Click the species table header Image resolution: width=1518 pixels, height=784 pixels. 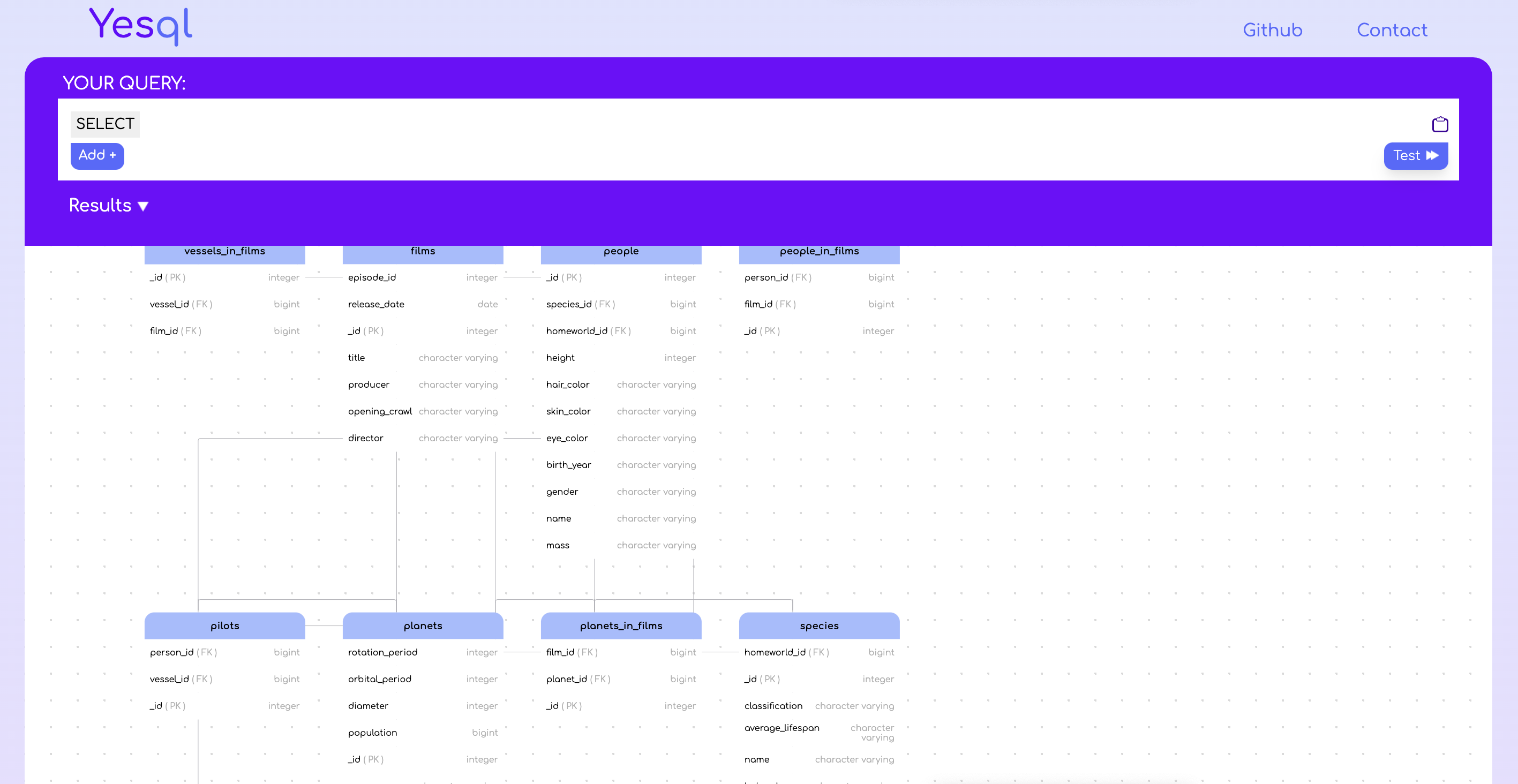(x=819, y=625)
